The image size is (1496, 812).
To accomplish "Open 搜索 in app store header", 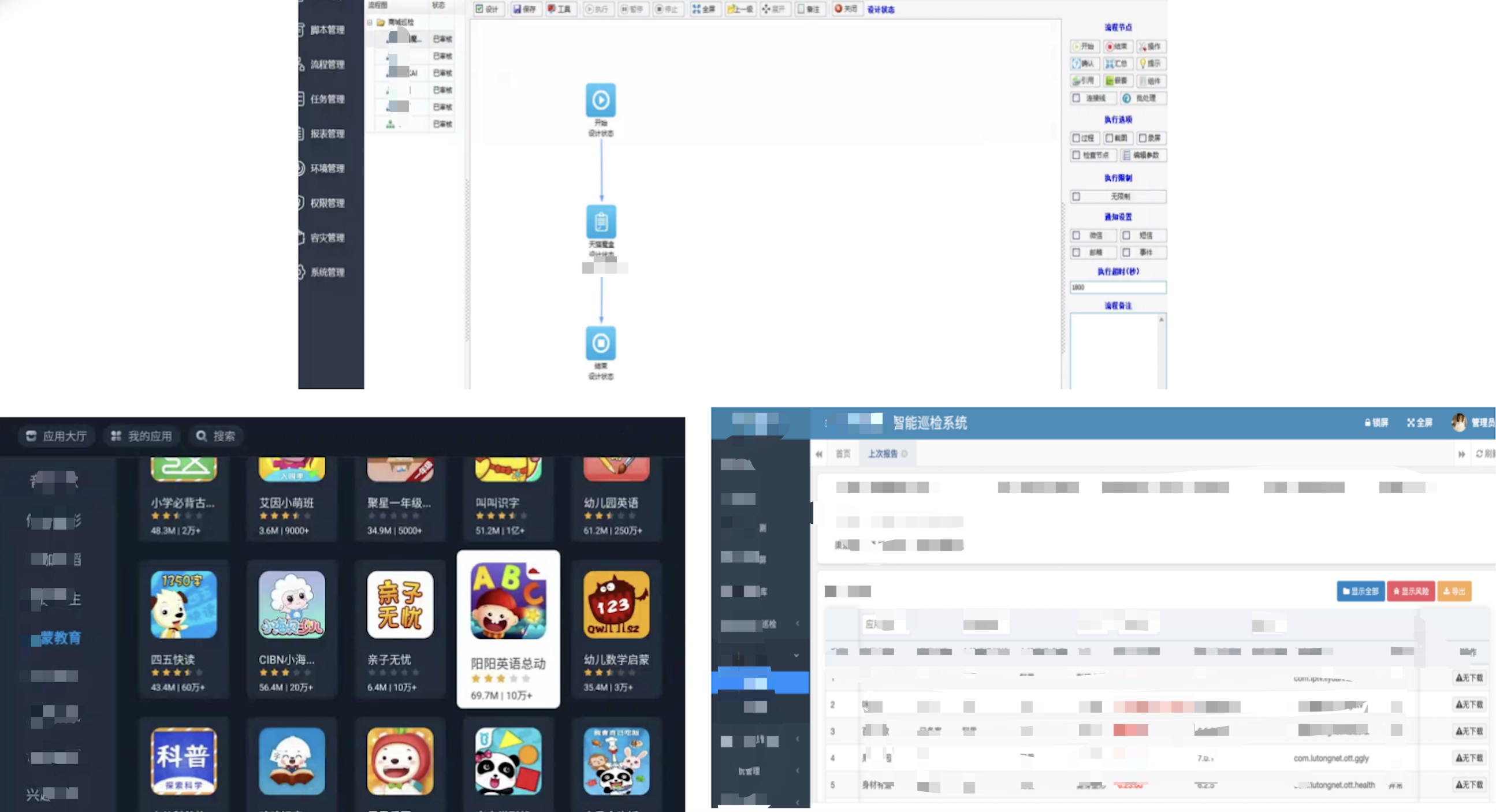I will coord(215,436).
